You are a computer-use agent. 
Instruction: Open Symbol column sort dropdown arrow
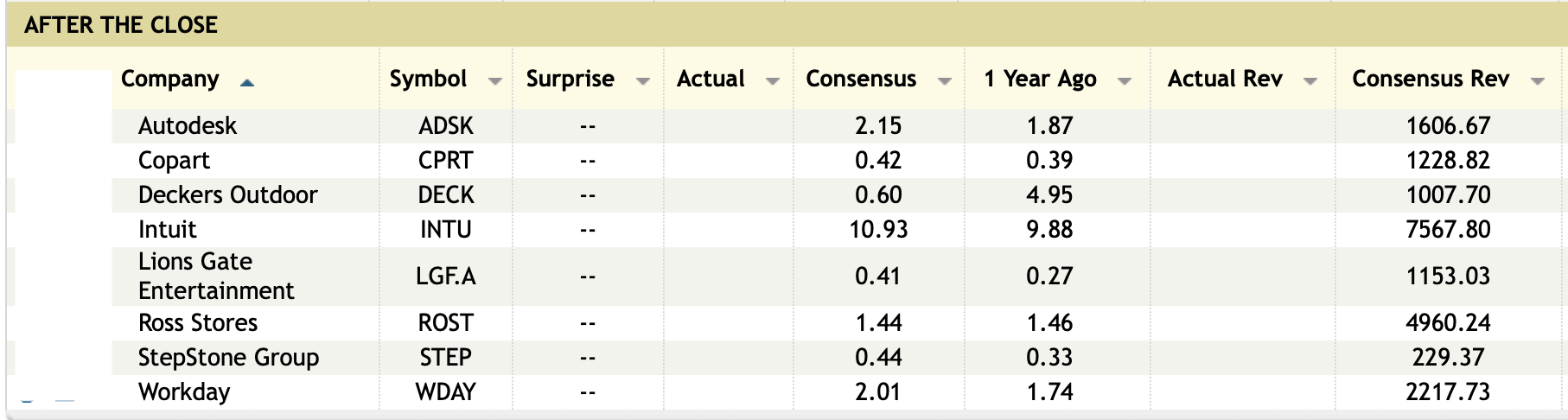494,81
